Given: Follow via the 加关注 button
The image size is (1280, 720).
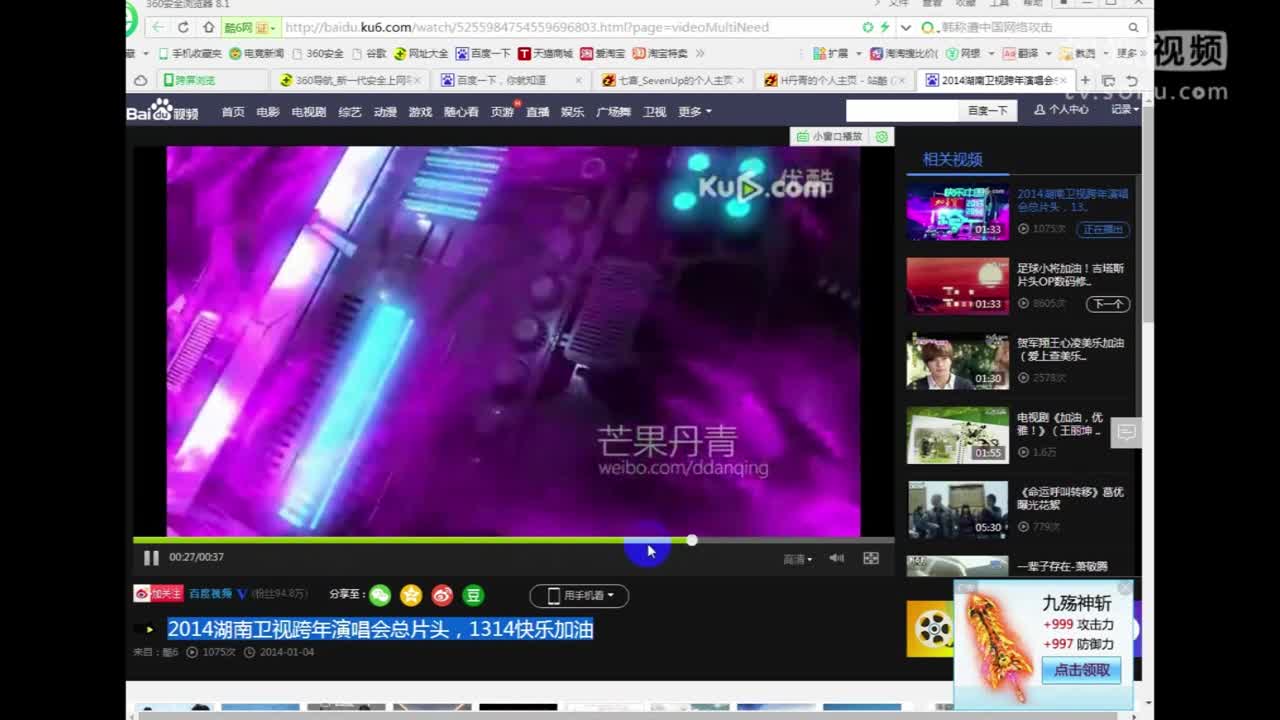Looking at the screenshot, I should click(x=158, y=592).
